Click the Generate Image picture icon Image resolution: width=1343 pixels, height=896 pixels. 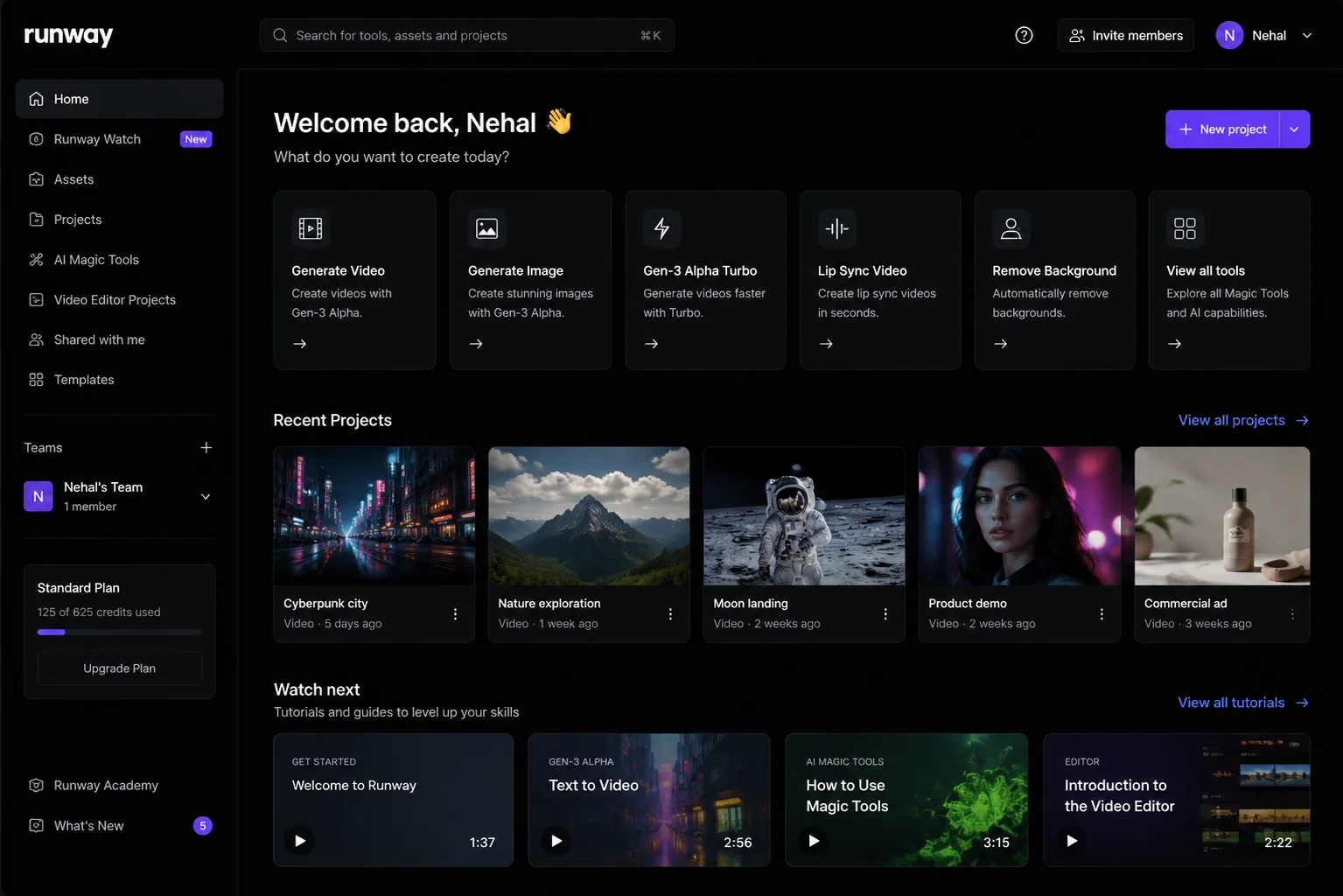tap(486, 228)
